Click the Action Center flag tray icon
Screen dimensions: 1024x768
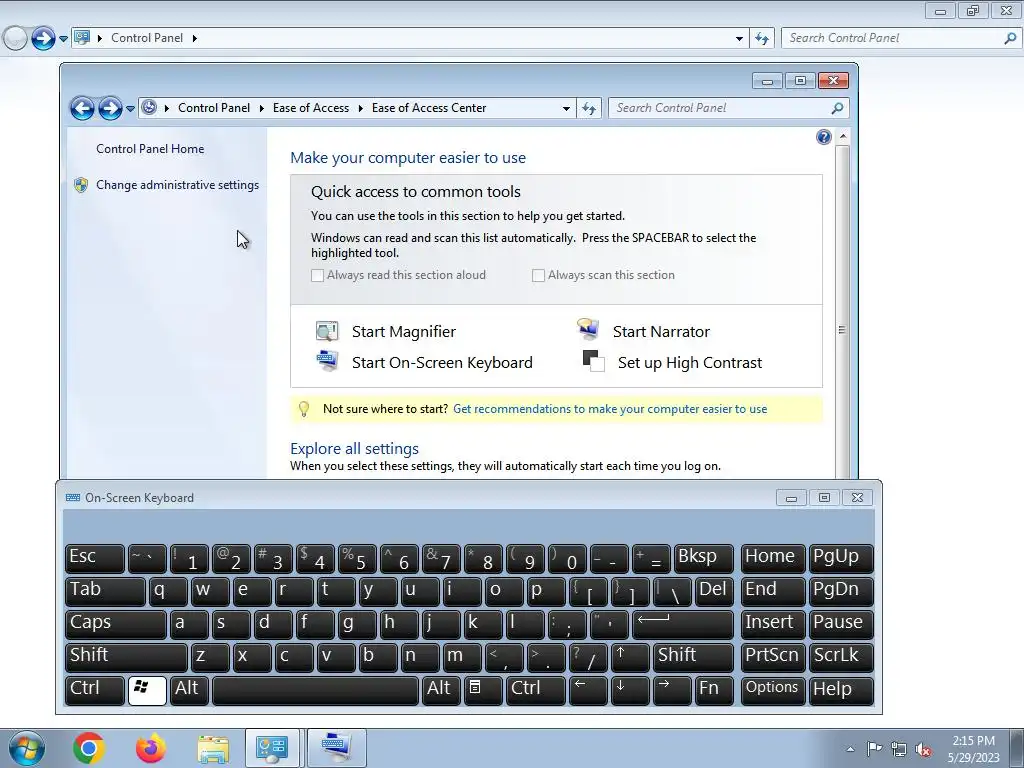874,749
